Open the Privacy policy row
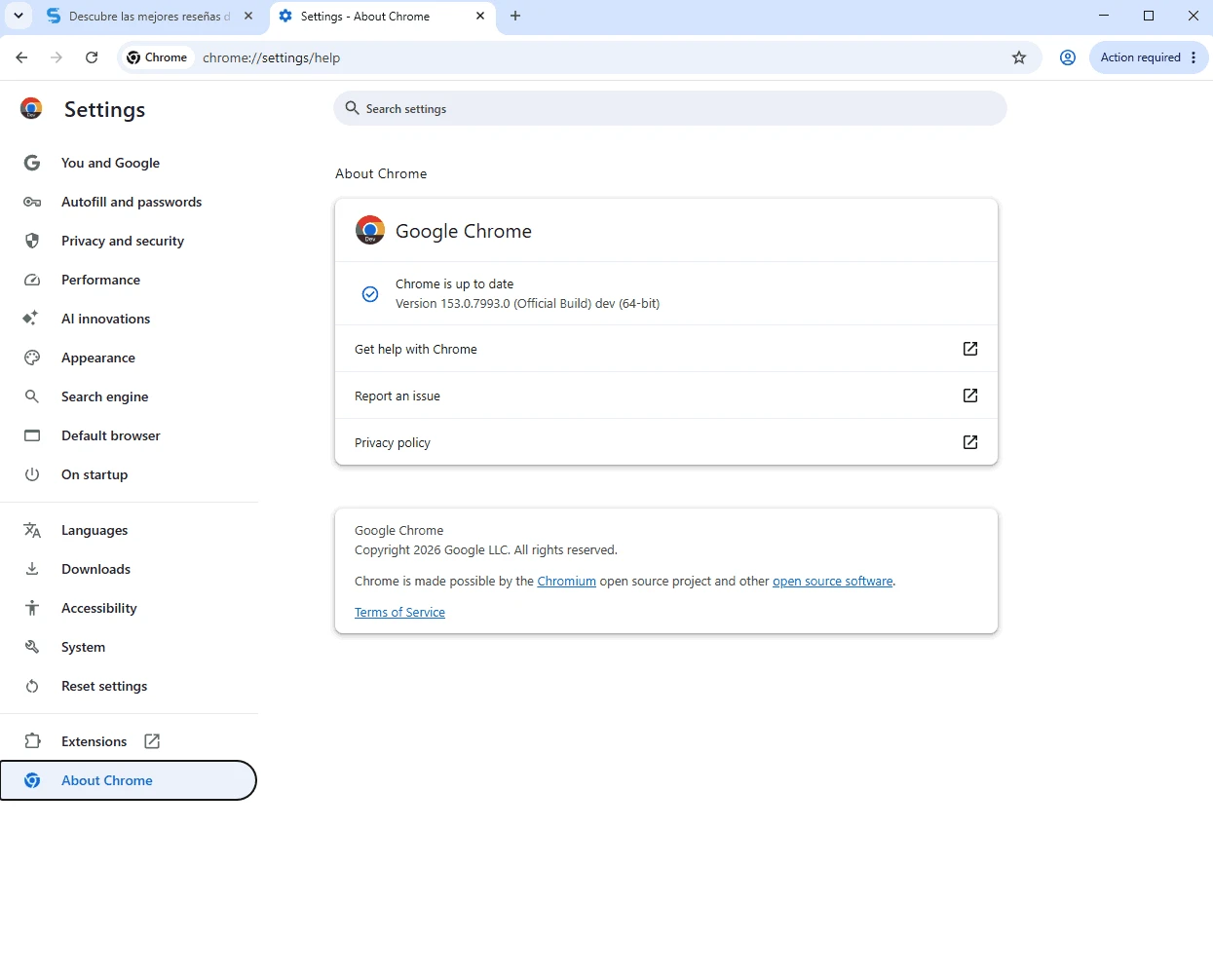1213x980 pixels. [666, 442]
